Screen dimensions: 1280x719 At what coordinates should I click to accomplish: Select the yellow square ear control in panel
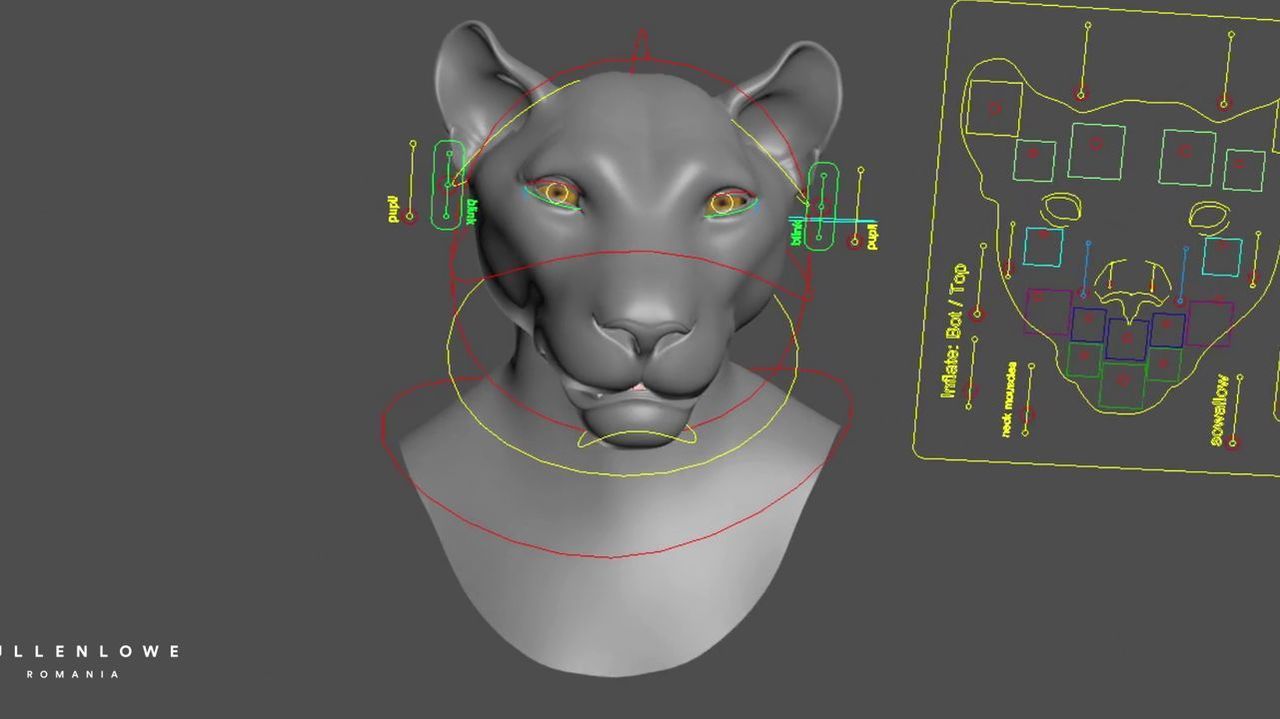pos(995,108)
